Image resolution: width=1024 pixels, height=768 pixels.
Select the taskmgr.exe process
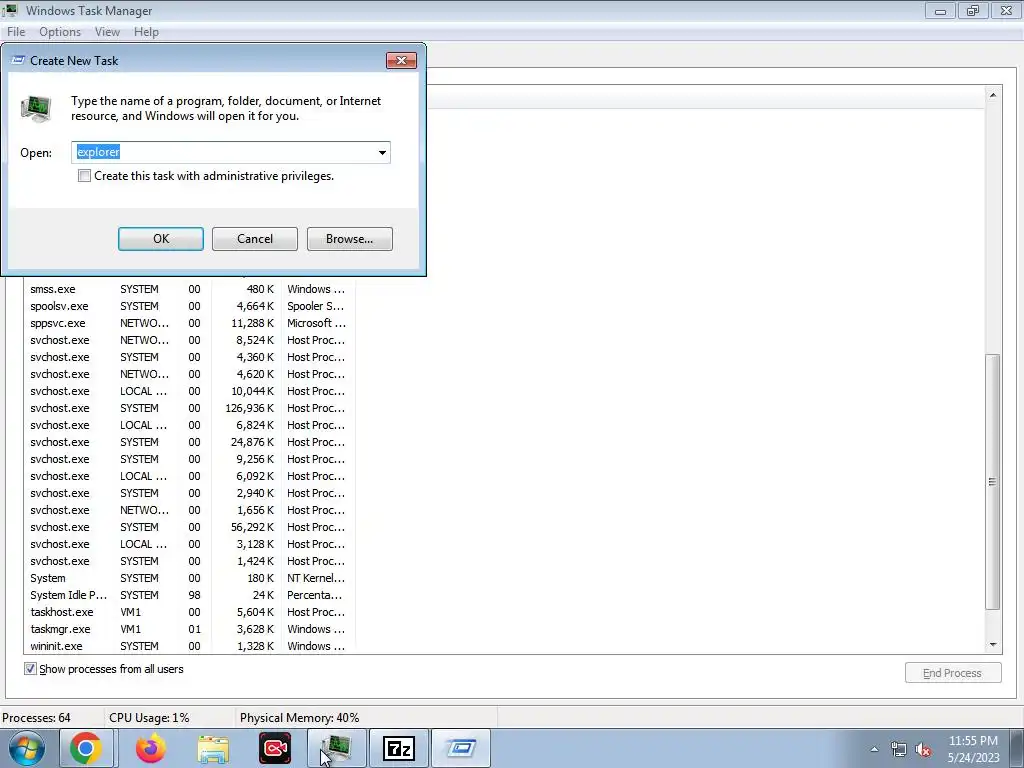[189, 629]
